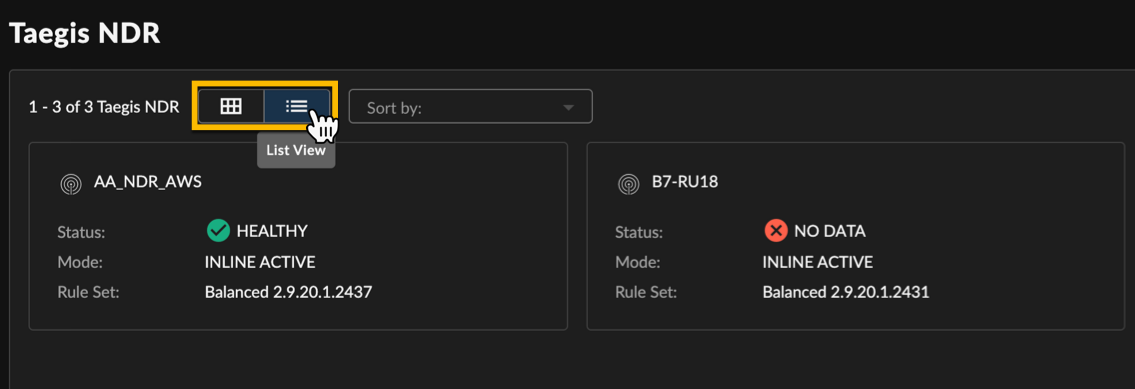Click Rule Set Balanced 2.9.20.1.2437 value

[288, 293]
